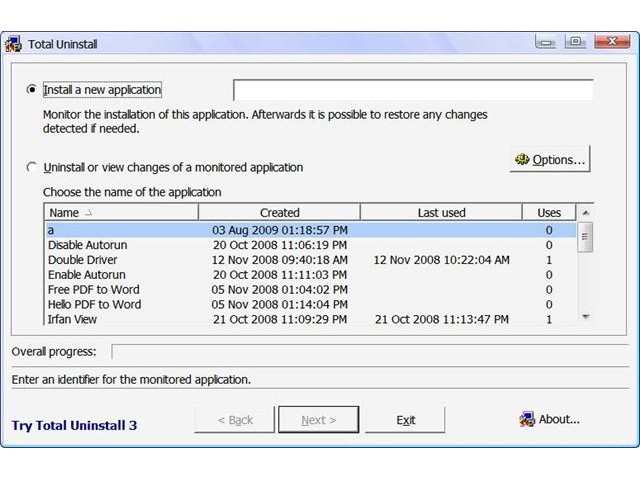
Task: Sort list by Created column header
Action: pyautogui.click(x=279, y=213)
